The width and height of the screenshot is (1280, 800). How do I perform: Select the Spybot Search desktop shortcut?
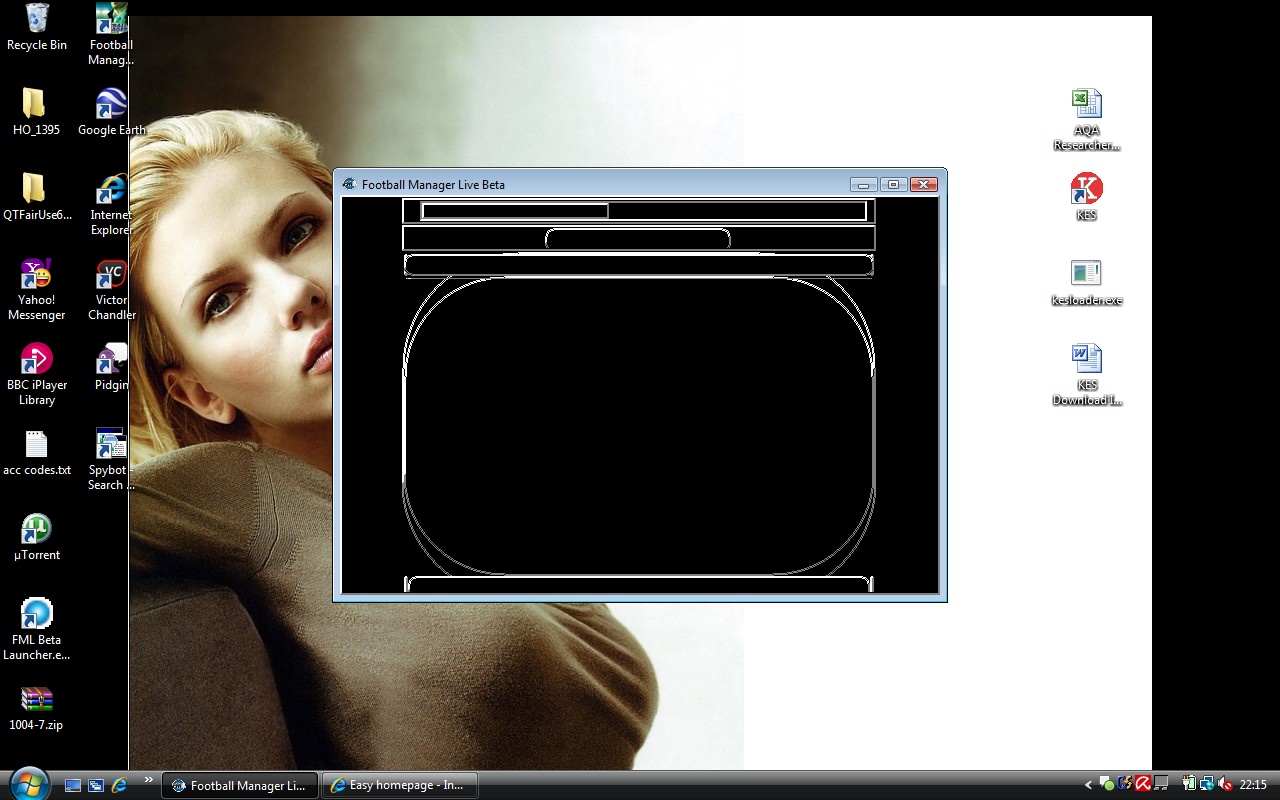coord(111,459)
